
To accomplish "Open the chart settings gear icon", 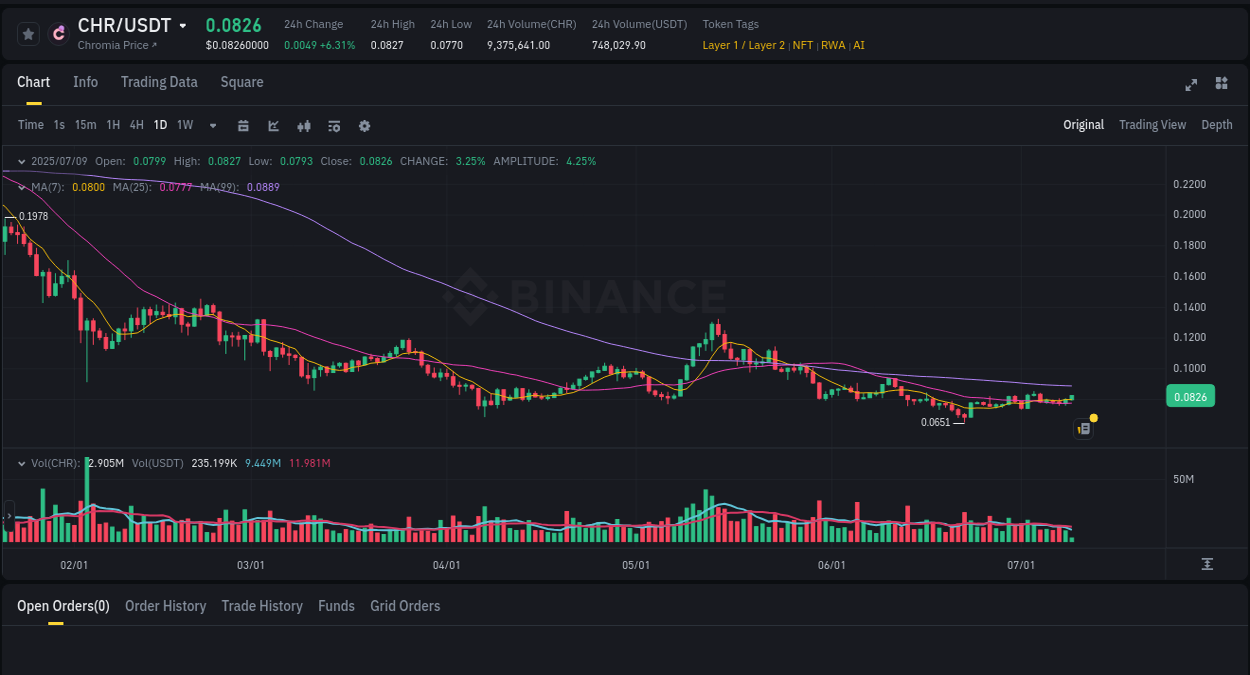I will [364, 125].
